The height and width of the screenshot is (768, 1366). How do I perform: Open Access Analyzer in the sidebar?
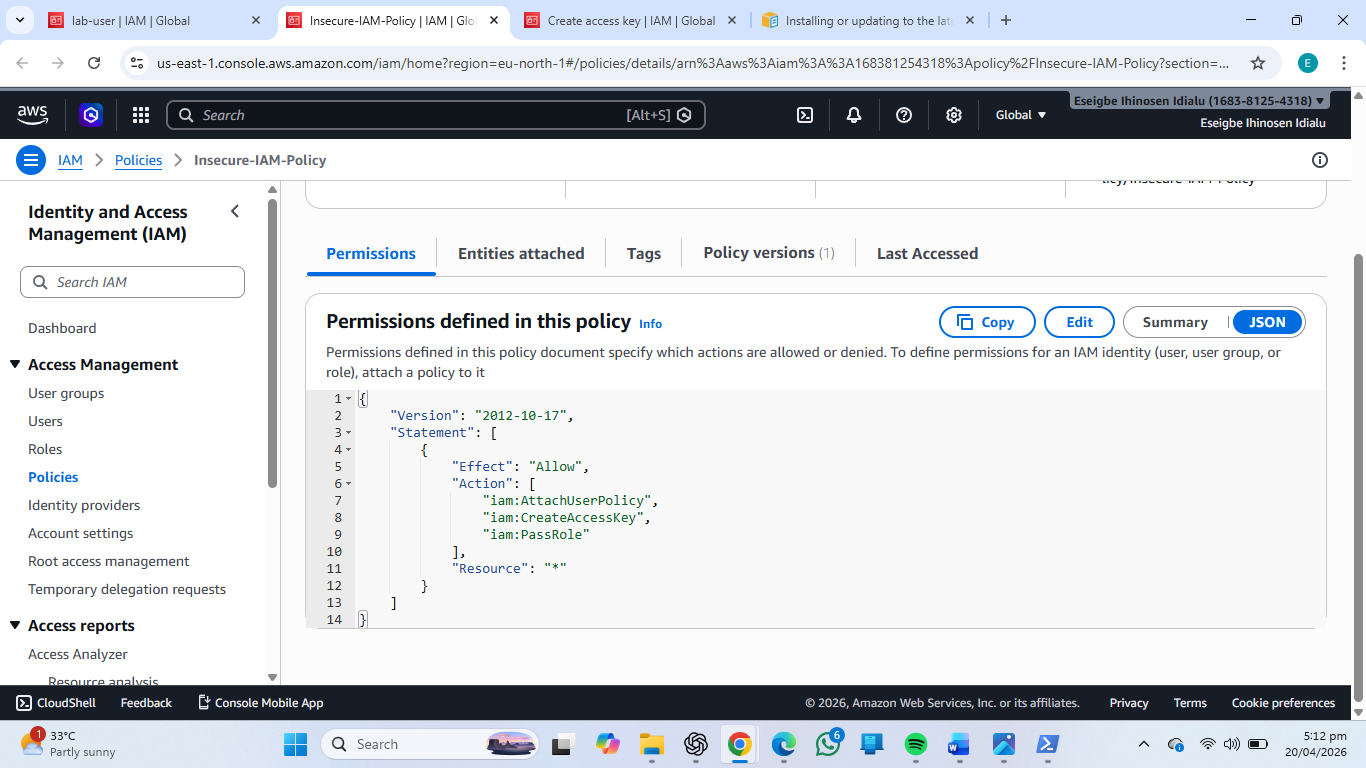[78, 654]
